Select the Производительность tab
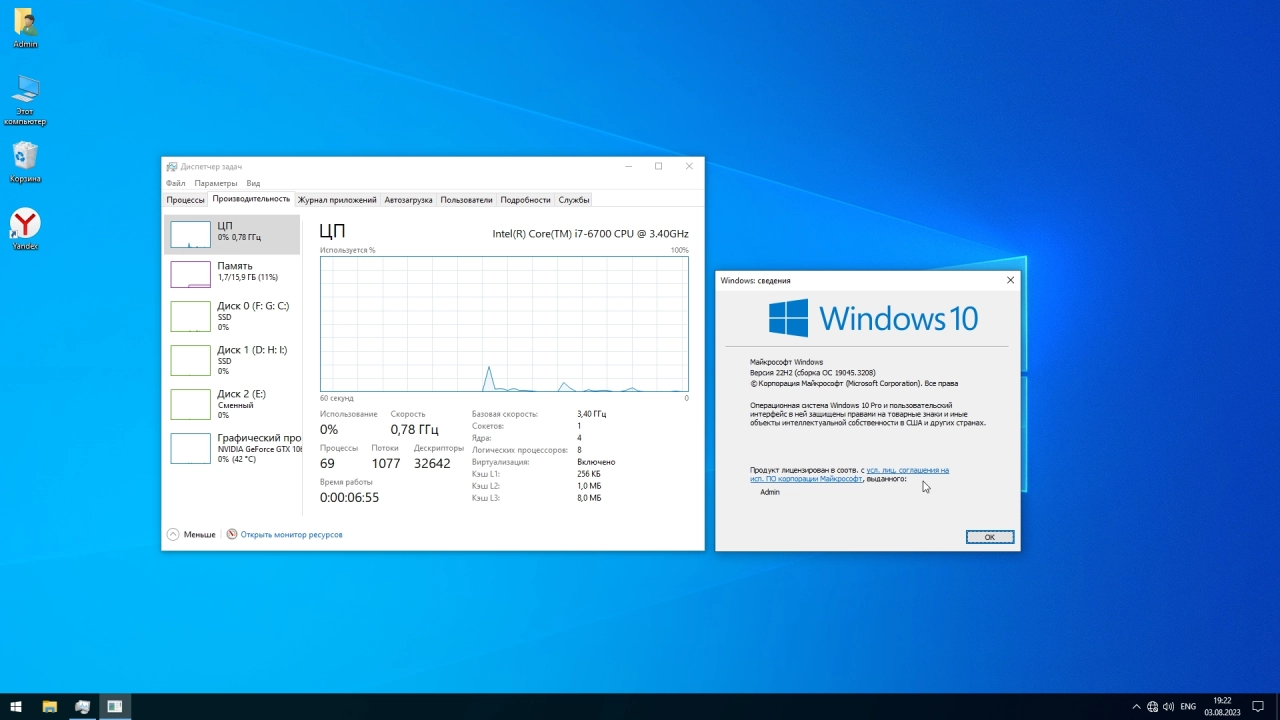The image size is (1280, 720). pyautogui.click(x=251, y=199)
